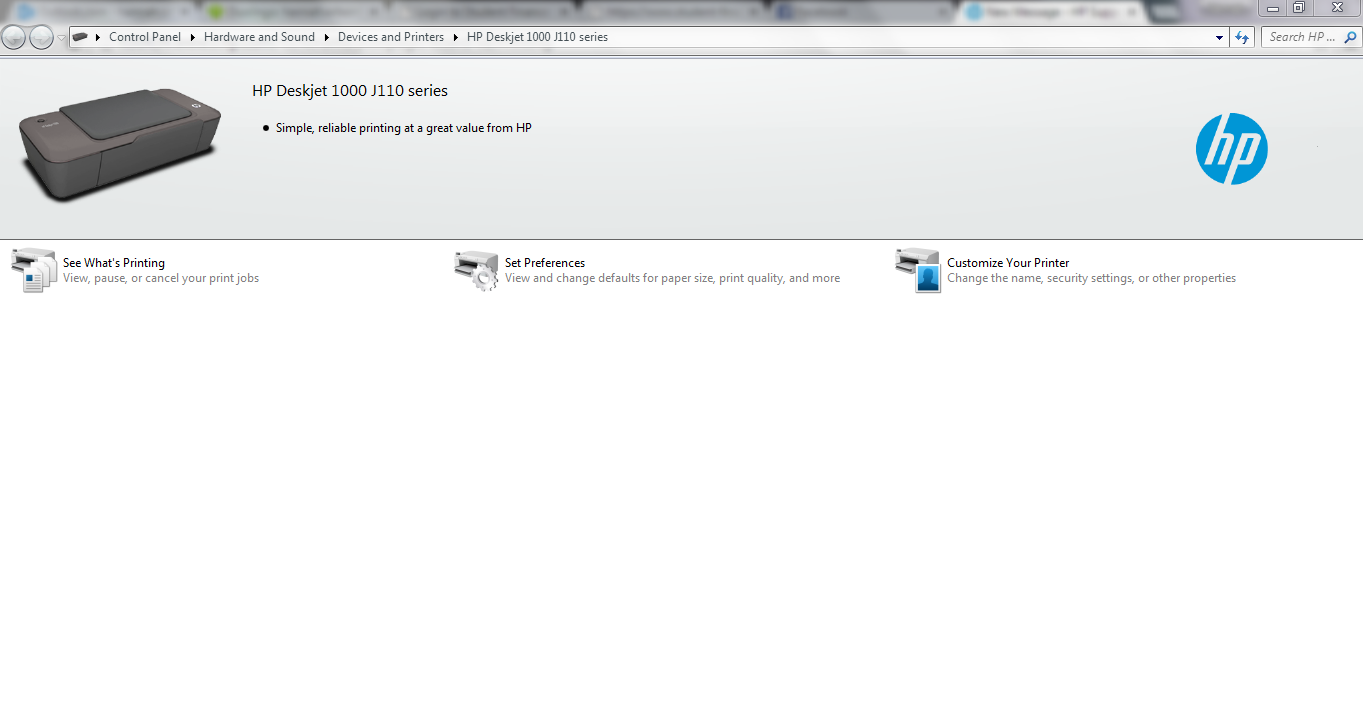Open the recent pages dropdown arrow
This screenshot has width=1363, height=726.
[61, 38]
